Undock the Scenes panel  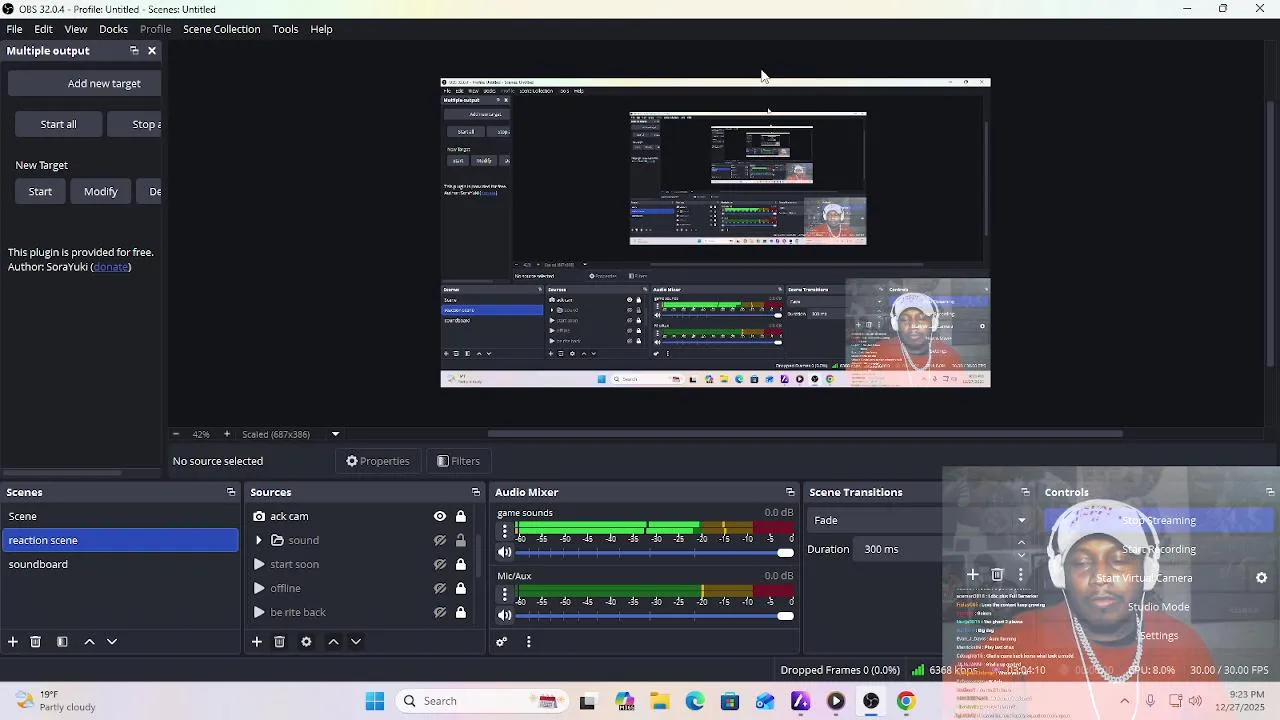point(231,492)
